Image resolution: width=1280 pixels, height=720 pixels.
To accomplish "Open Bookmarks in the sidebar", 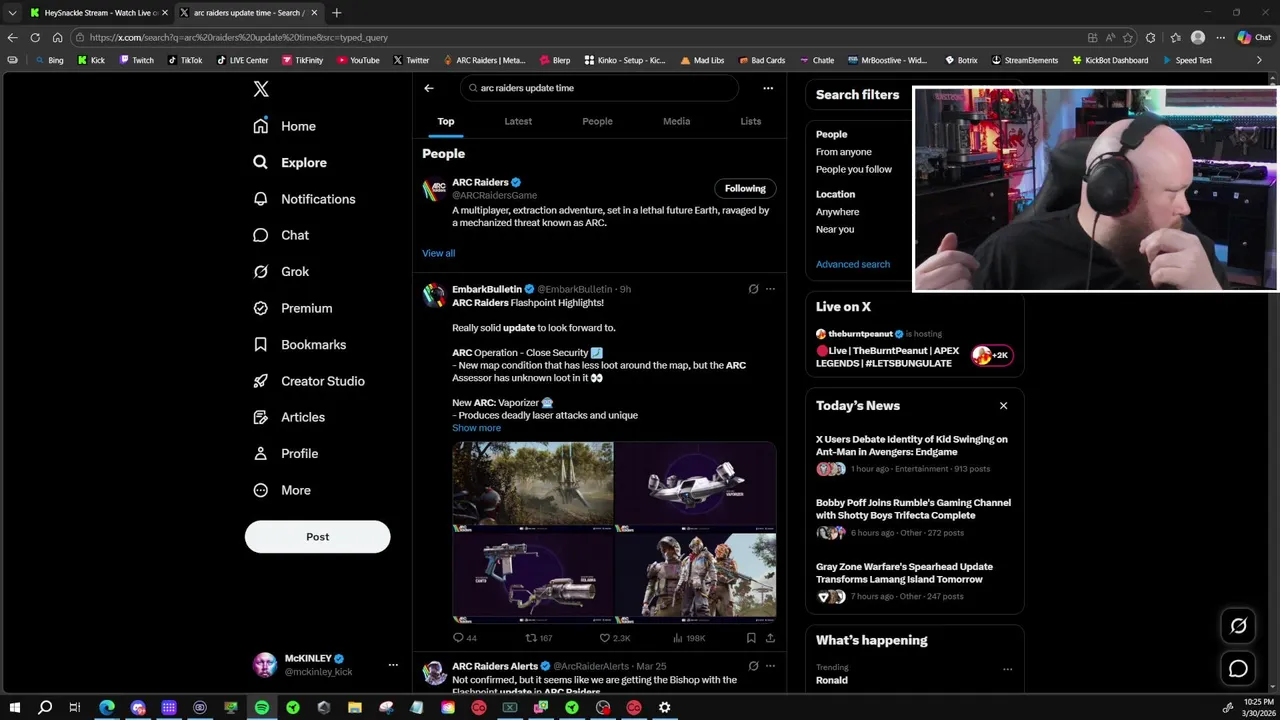I will pos(299,344).
